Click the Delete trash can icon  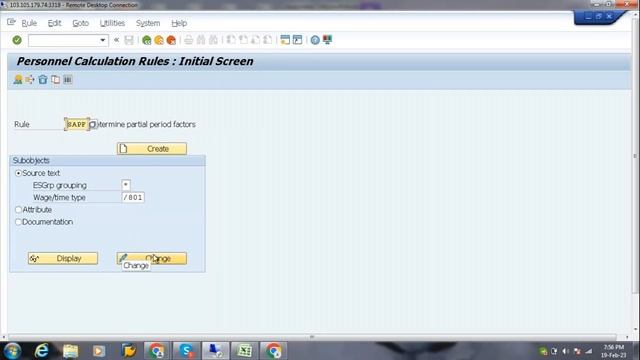coord(42,80)
